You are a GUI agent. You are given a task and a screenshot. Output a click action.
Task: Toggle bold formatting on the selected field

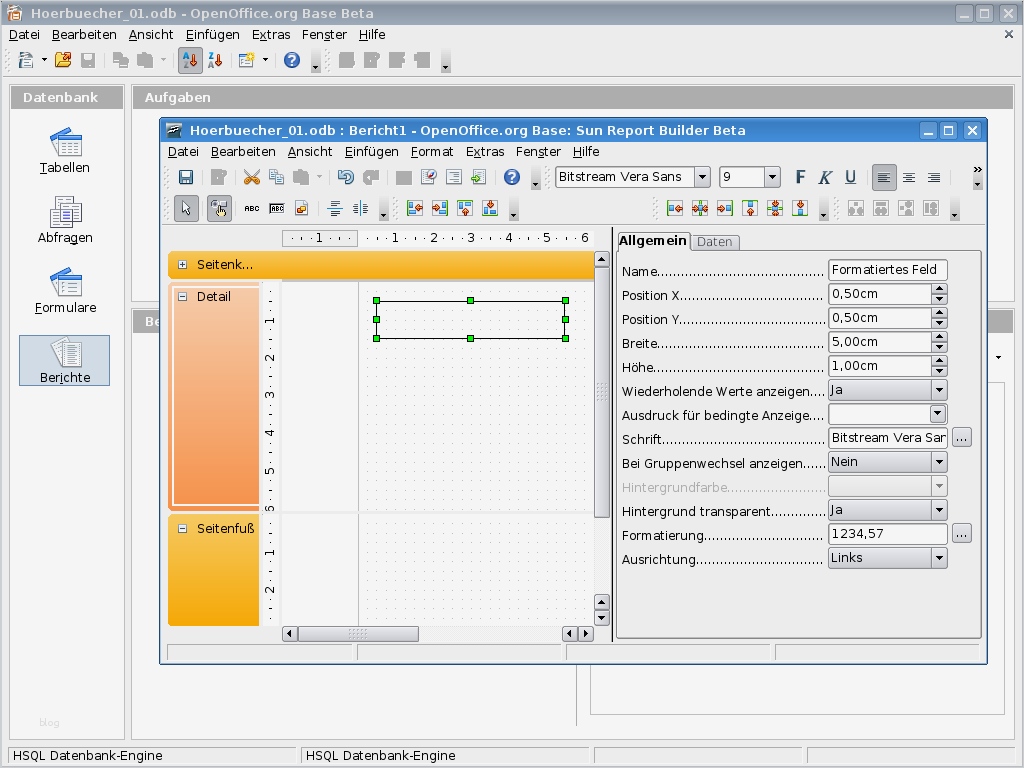799,177
